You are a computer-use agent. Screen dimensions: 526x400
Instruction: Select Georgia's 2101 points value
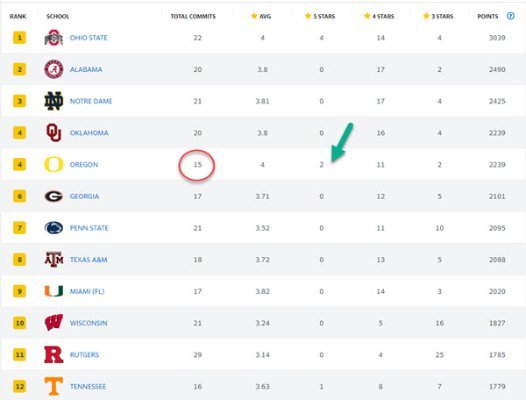497,196
